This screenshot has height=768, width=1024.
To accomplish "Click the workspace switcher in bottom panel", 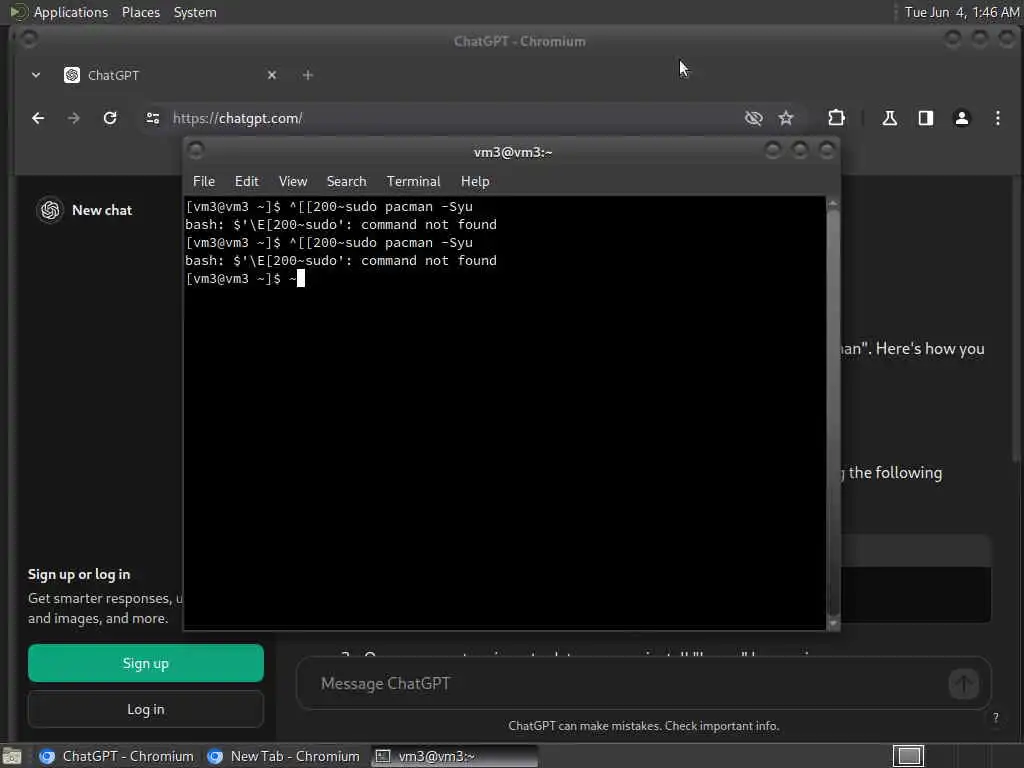I will (908, 756).
